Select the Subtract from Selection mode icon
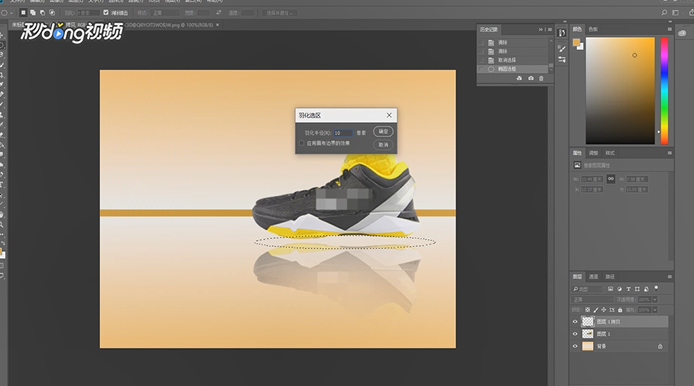The image size is (694, 386). point(42,12)
